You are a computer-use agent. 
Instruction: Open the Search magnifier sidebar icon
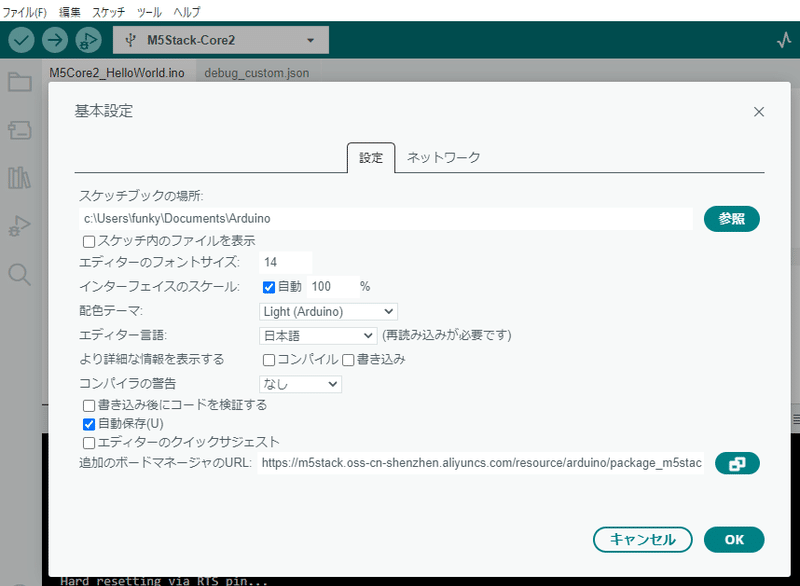click(x=20, y=274)
